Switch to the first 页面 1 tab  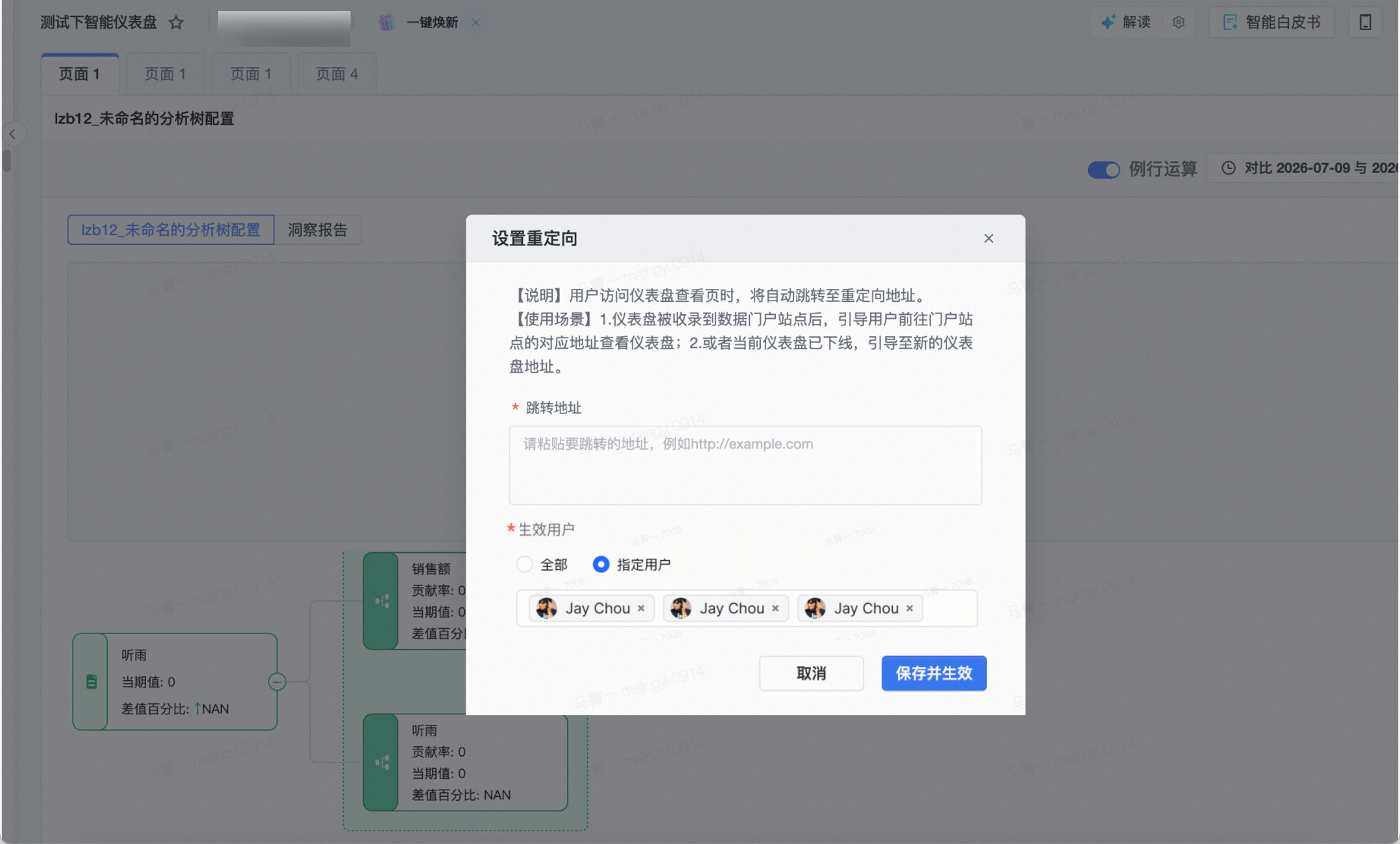click(x=80, y=74)
